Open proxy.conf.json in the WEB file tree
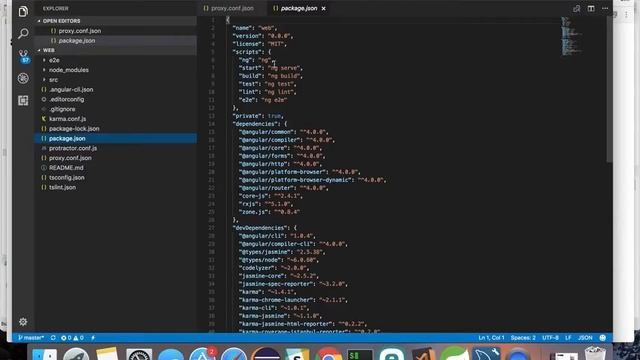640x360 pixels. click(116, 158)
